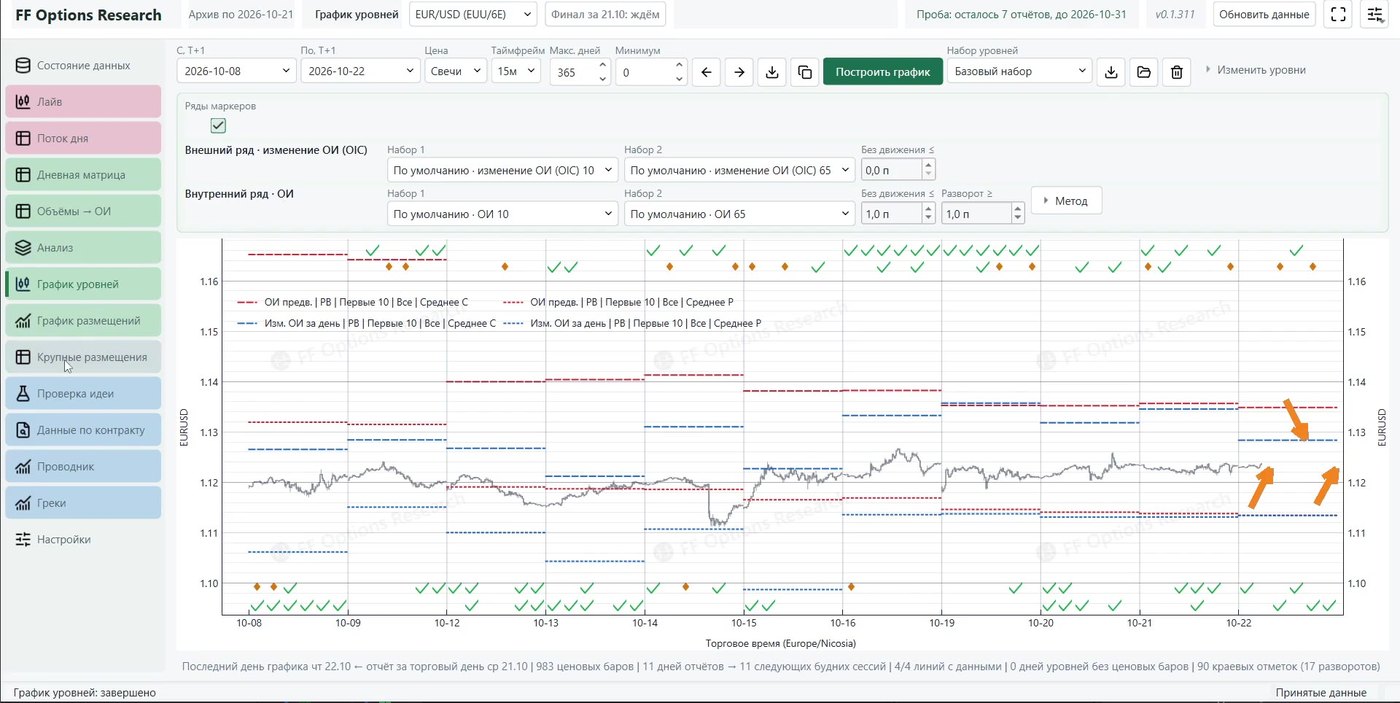
Task: Open the start date dropdown showing 2026-10-08
Action: [x=236, y=72]
